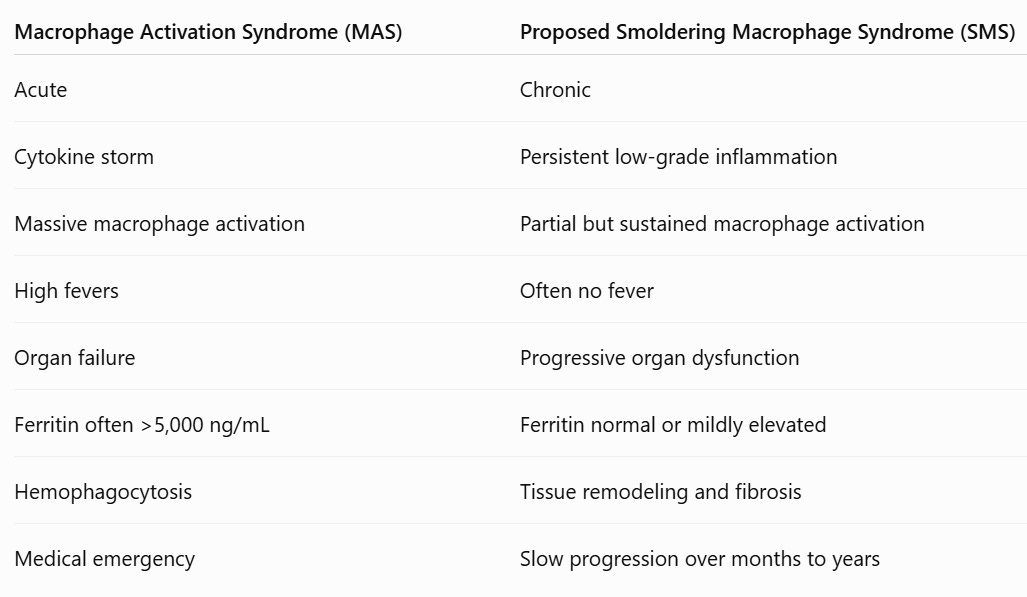This screenshot has width=1027, height=597.
Task: Click the Medical emergency cell
Action: [105, 559]
